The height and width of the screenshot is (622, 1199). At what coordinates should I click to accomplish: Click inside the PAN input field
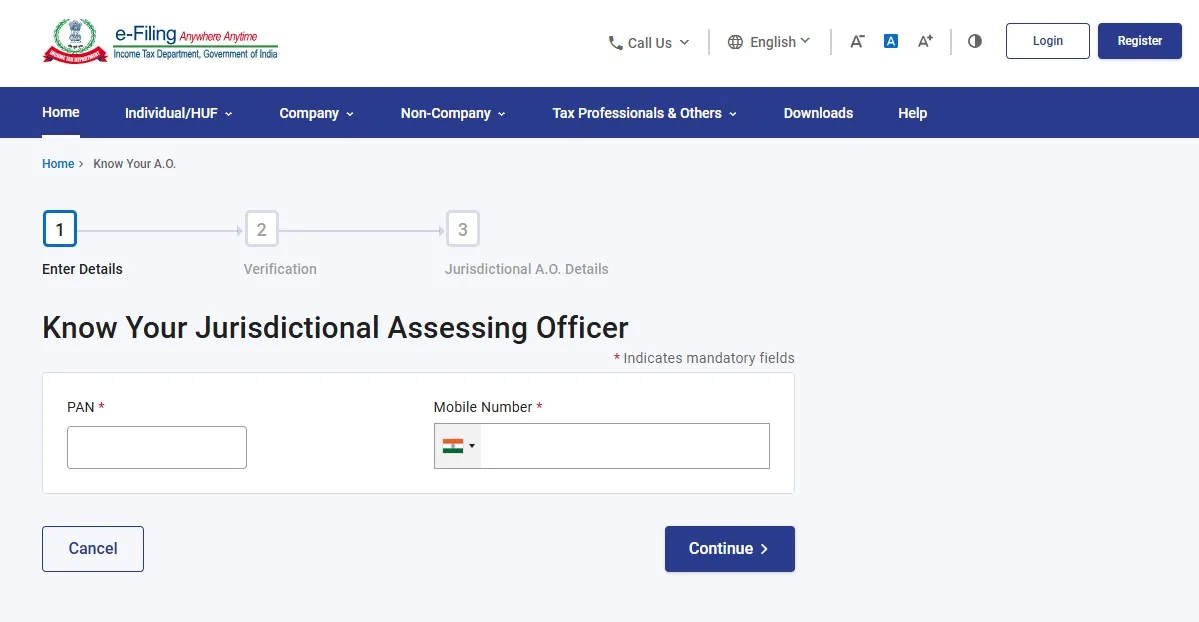156,447
